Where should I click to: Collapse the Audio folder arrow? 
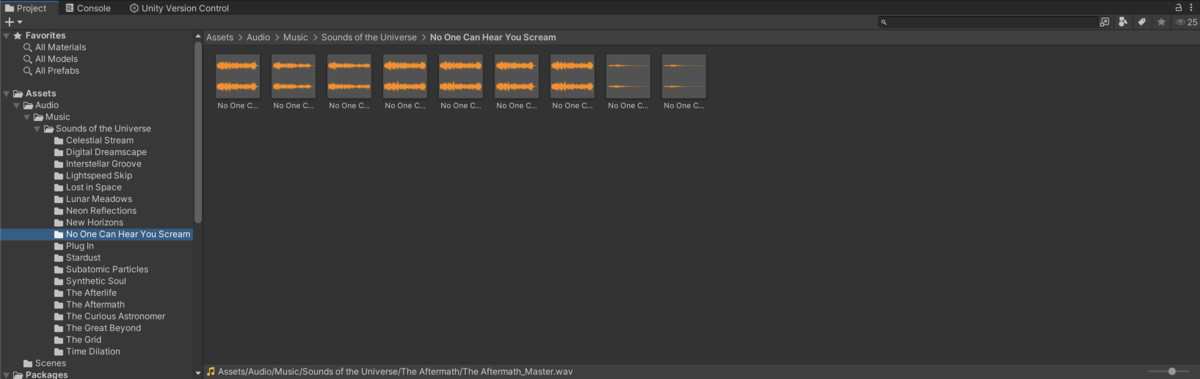[x=16, y=105]
